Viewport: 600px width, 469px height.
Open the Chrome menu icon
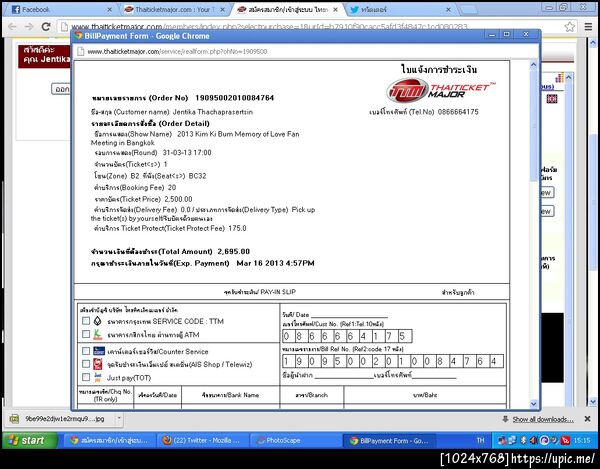(x=588, y=26)
